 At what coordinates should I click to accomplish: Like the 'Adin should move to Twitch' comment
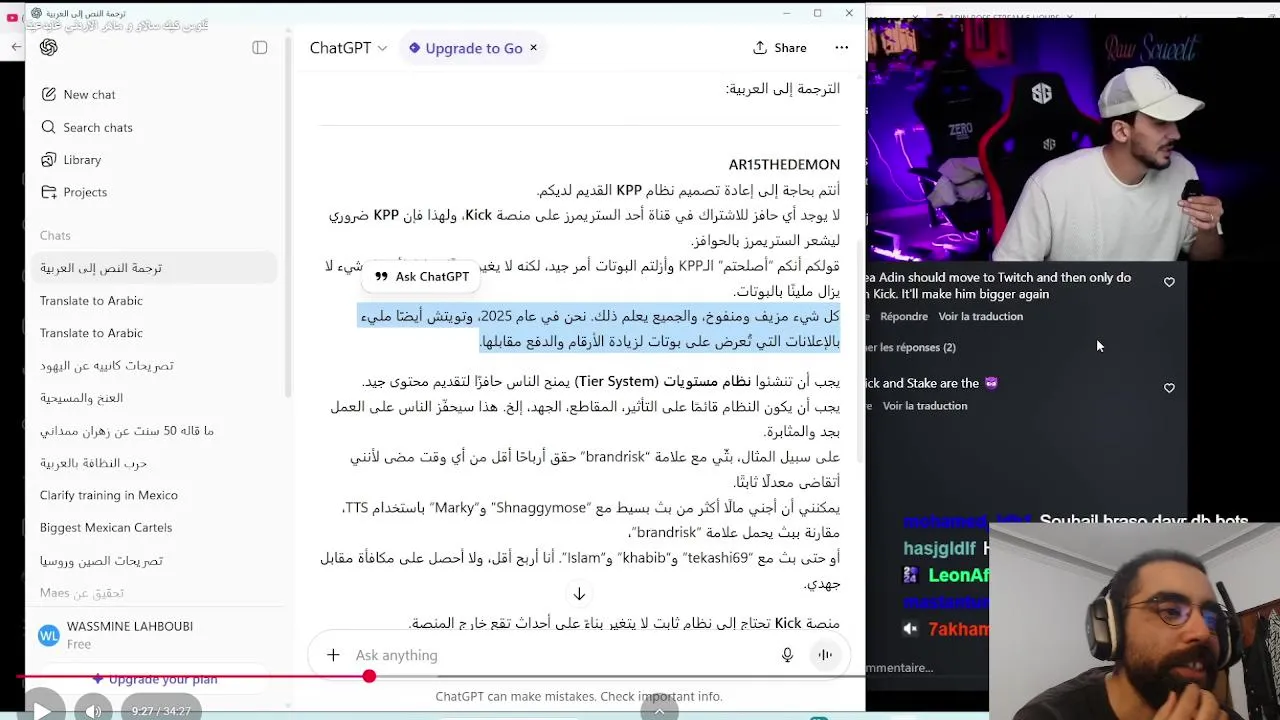pyautogui.click(x=1169, y=282)
